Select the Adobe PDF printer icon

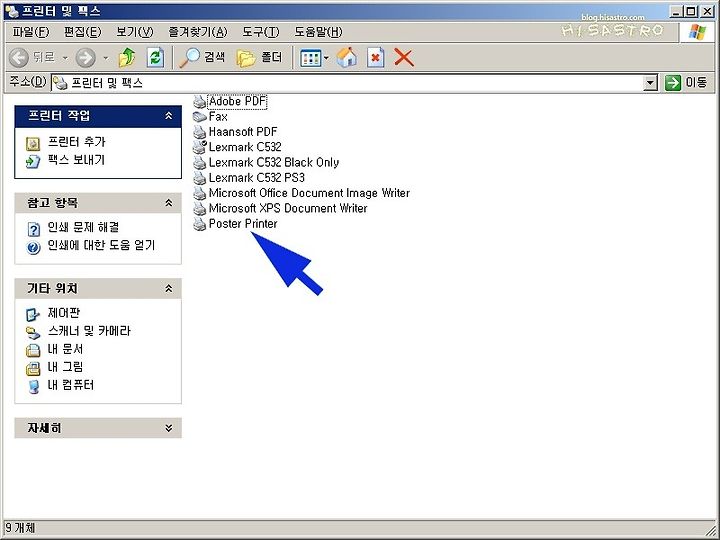click(x=200, y=101)
